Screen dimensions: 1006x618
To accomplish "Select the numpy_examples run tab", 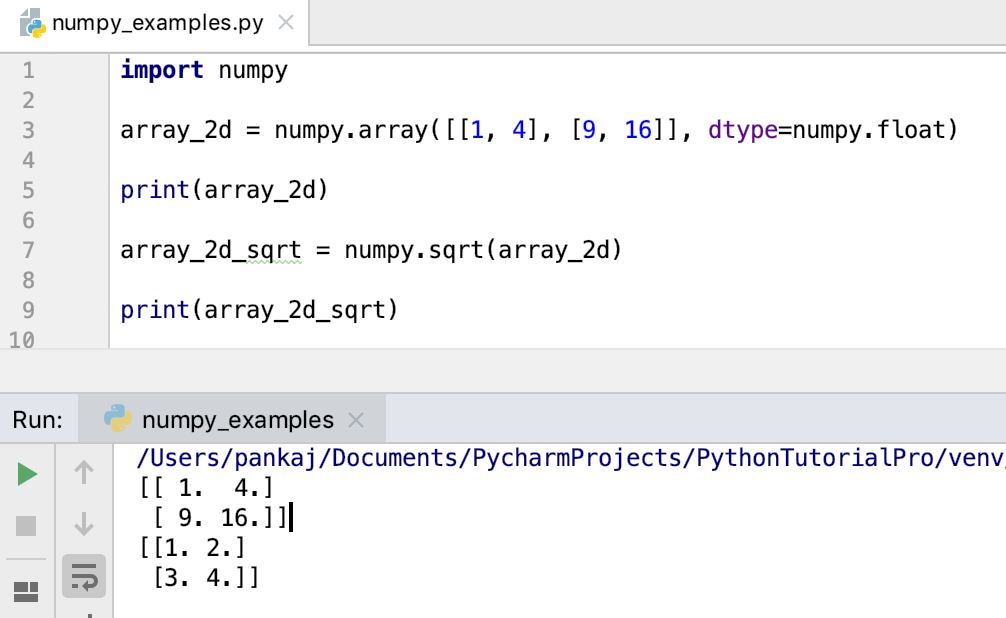I will pyautogui.click(x=240, y=418).
